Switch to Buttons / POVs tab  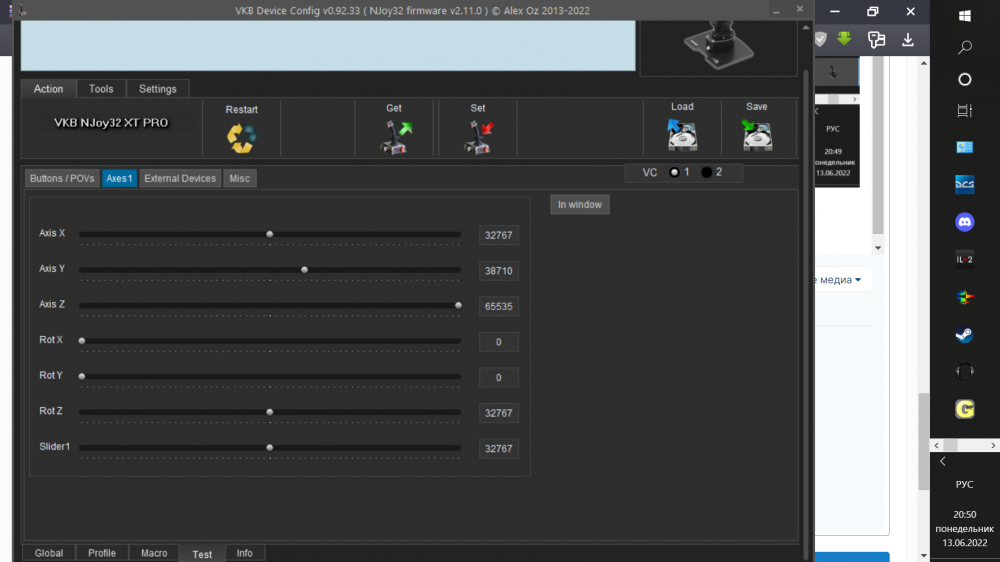click(62, 179)
